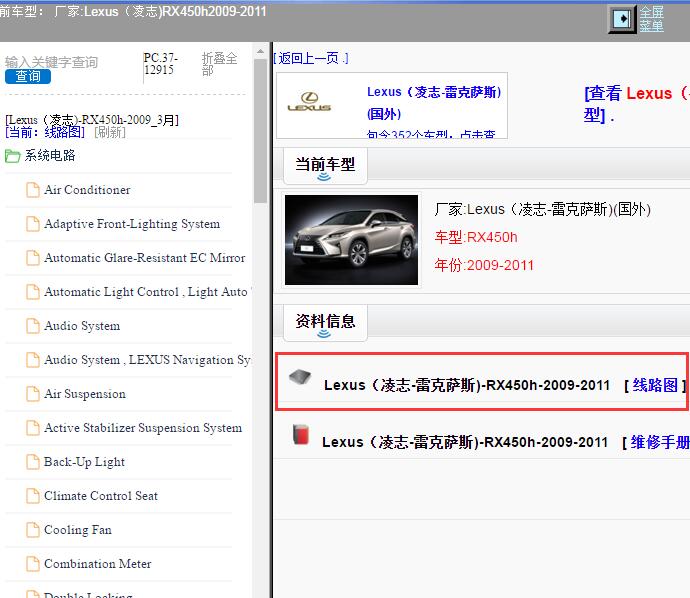Click the Air Conditioner document icon
The image size is (690, 598).
pyautogui.click(x=33, y=190)
